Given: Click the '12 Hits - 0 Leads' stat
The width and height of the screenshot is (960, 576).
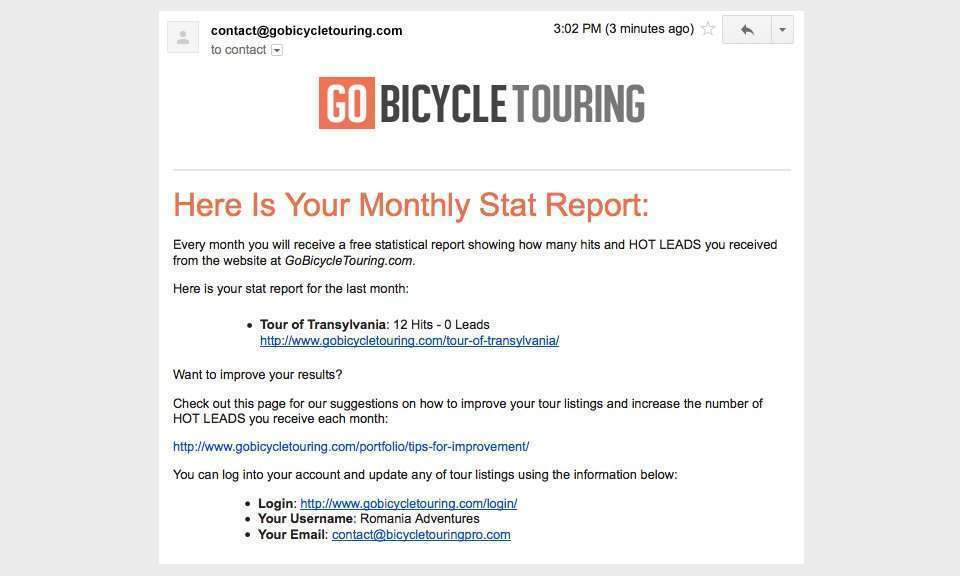Looking at the screenshot, I should click(441, 324).
